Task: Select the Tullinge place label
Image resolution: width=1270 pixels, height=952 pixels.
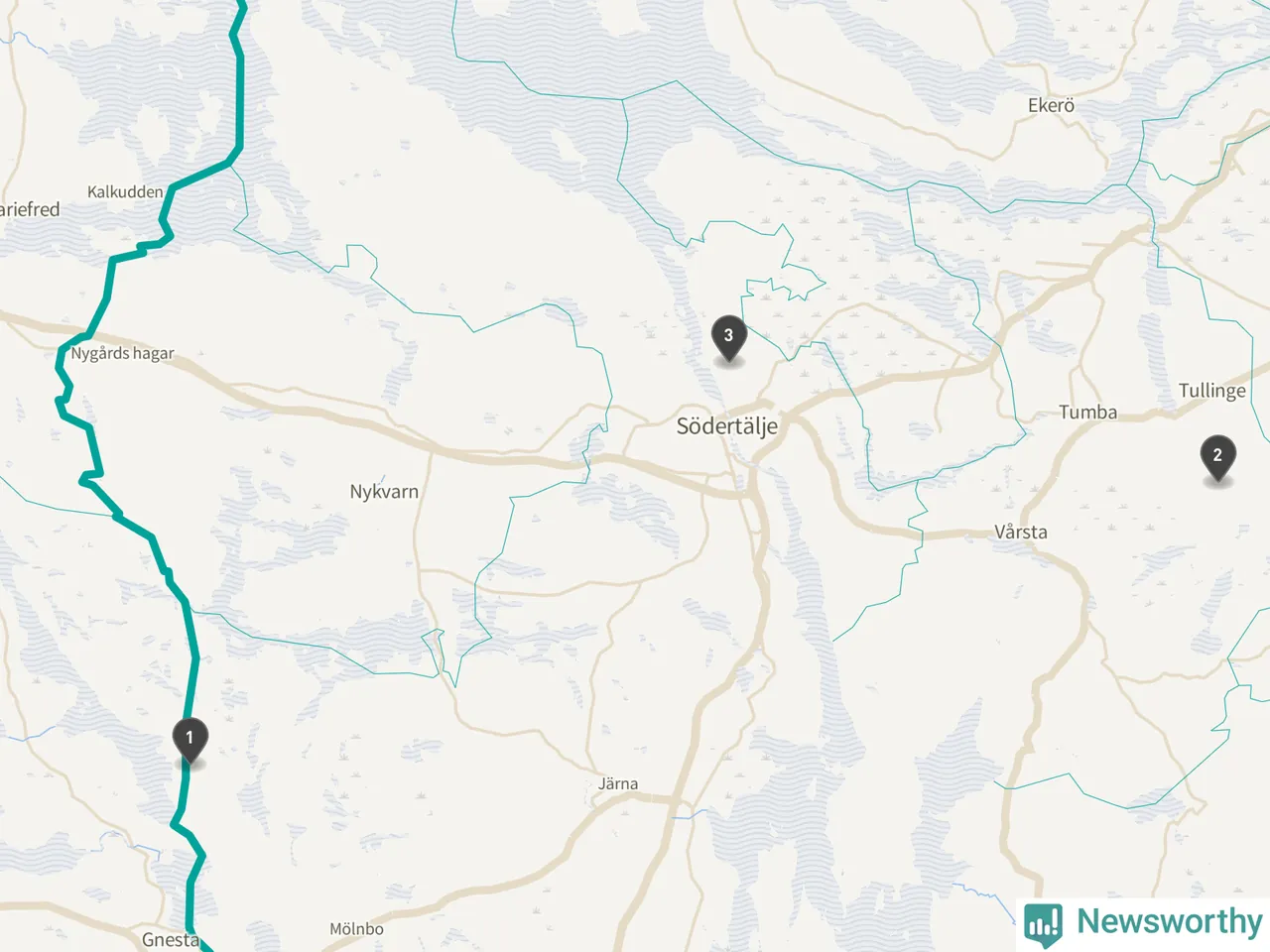Action: pos(1211,391)
